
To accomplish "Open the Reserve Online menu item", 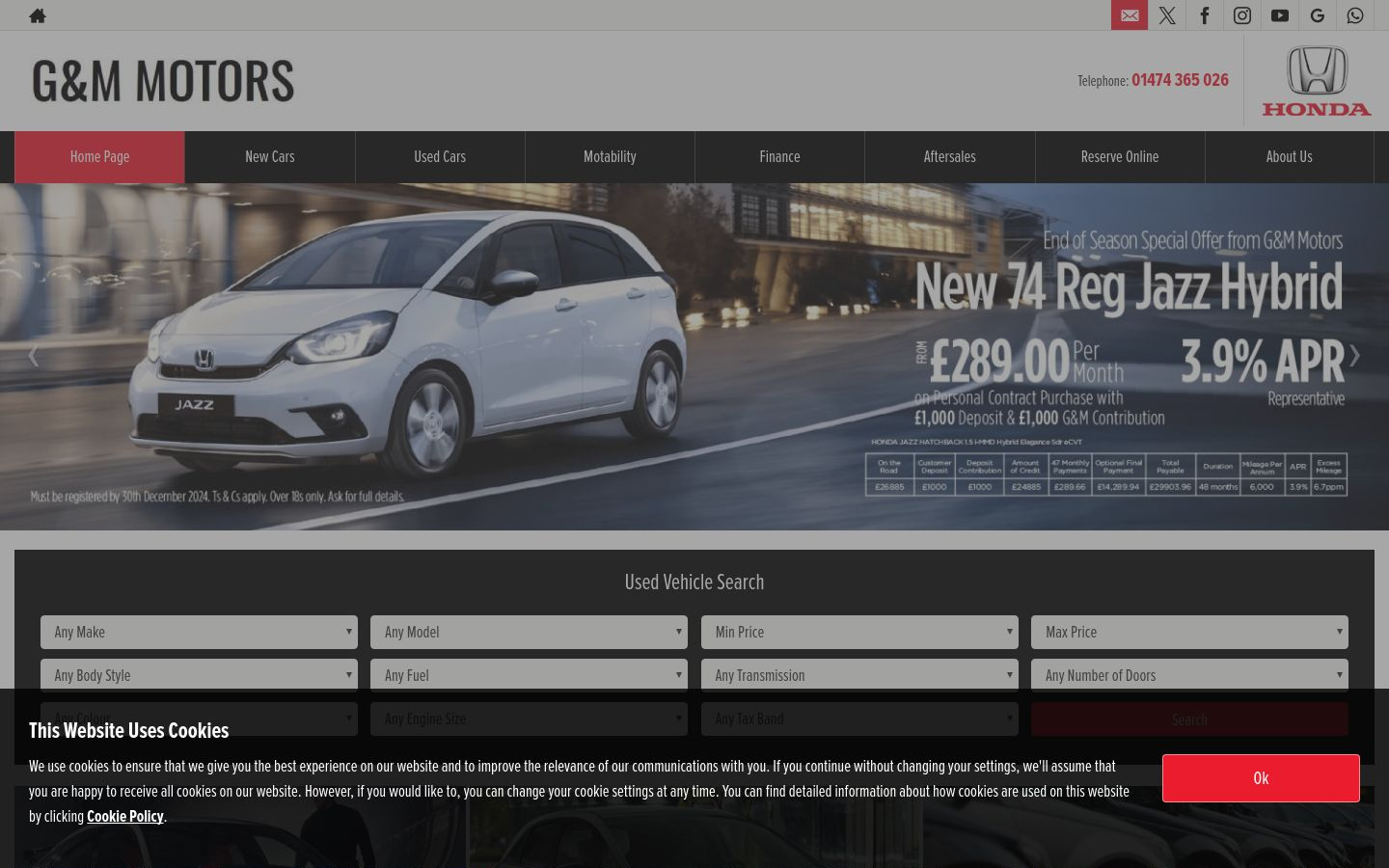I will [1120, 156].
